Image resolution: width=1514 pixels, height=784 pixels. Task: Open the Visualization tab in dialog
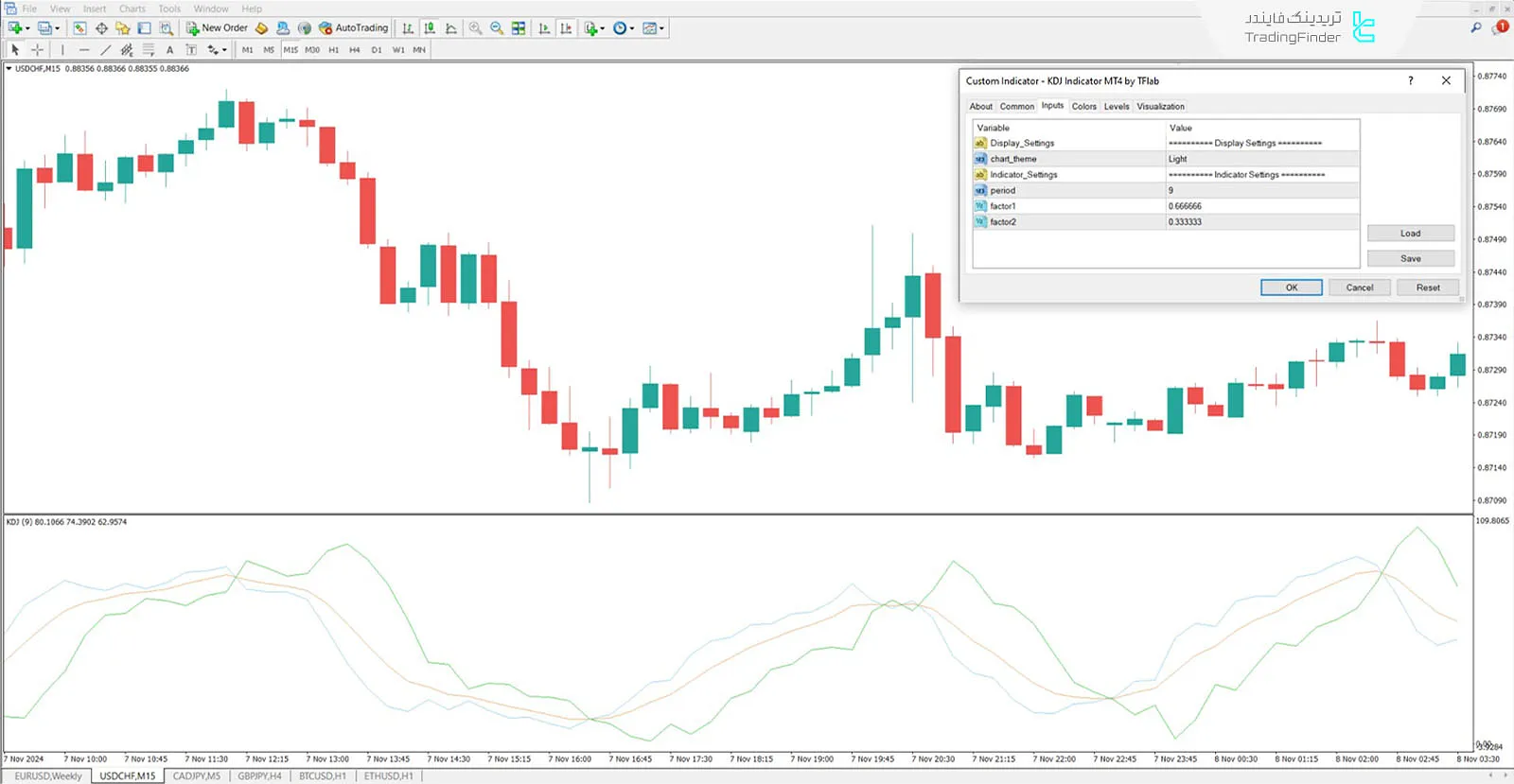1160,107
